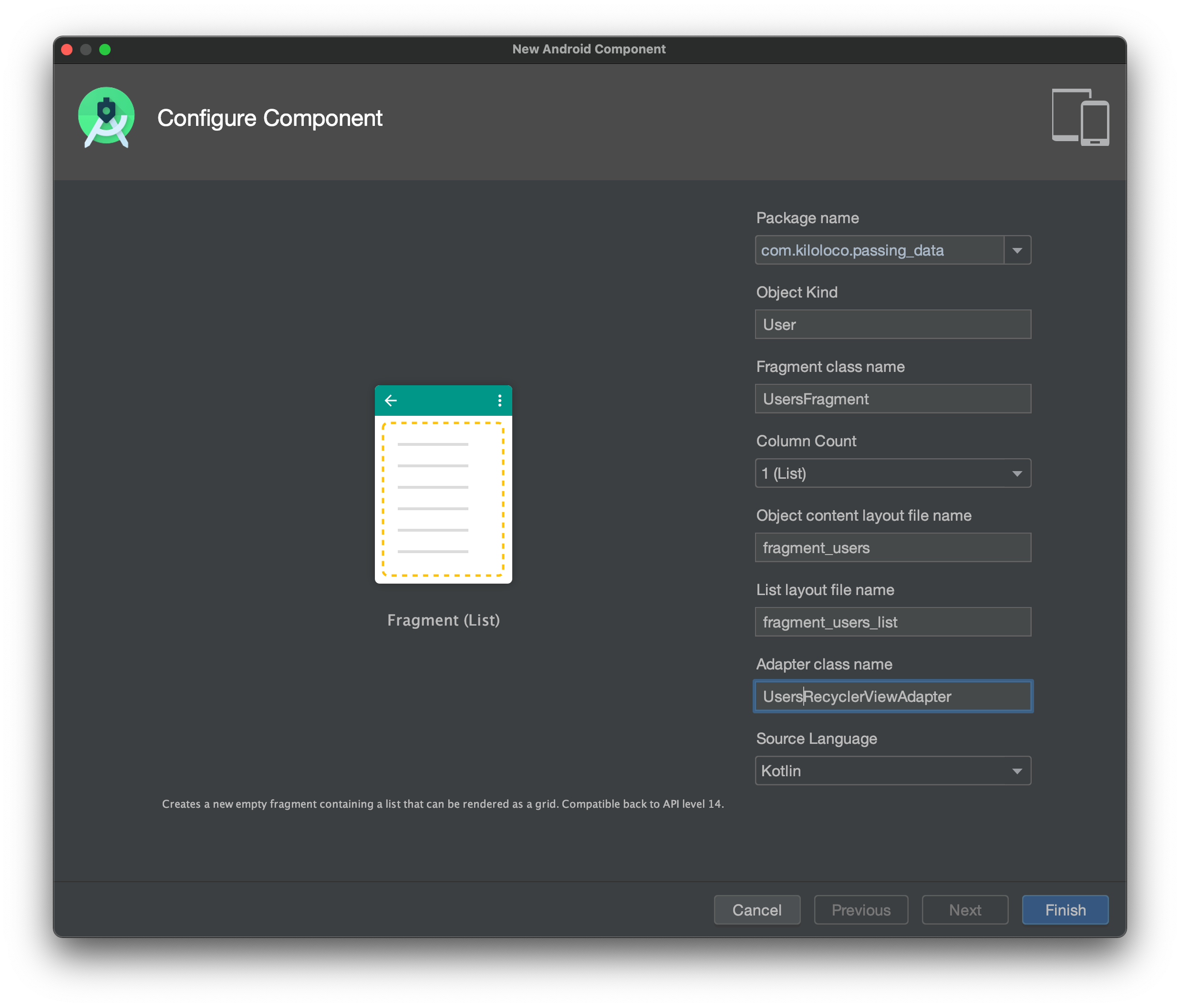
Task: Click the Cancel button
Action: tap(757, 910)
